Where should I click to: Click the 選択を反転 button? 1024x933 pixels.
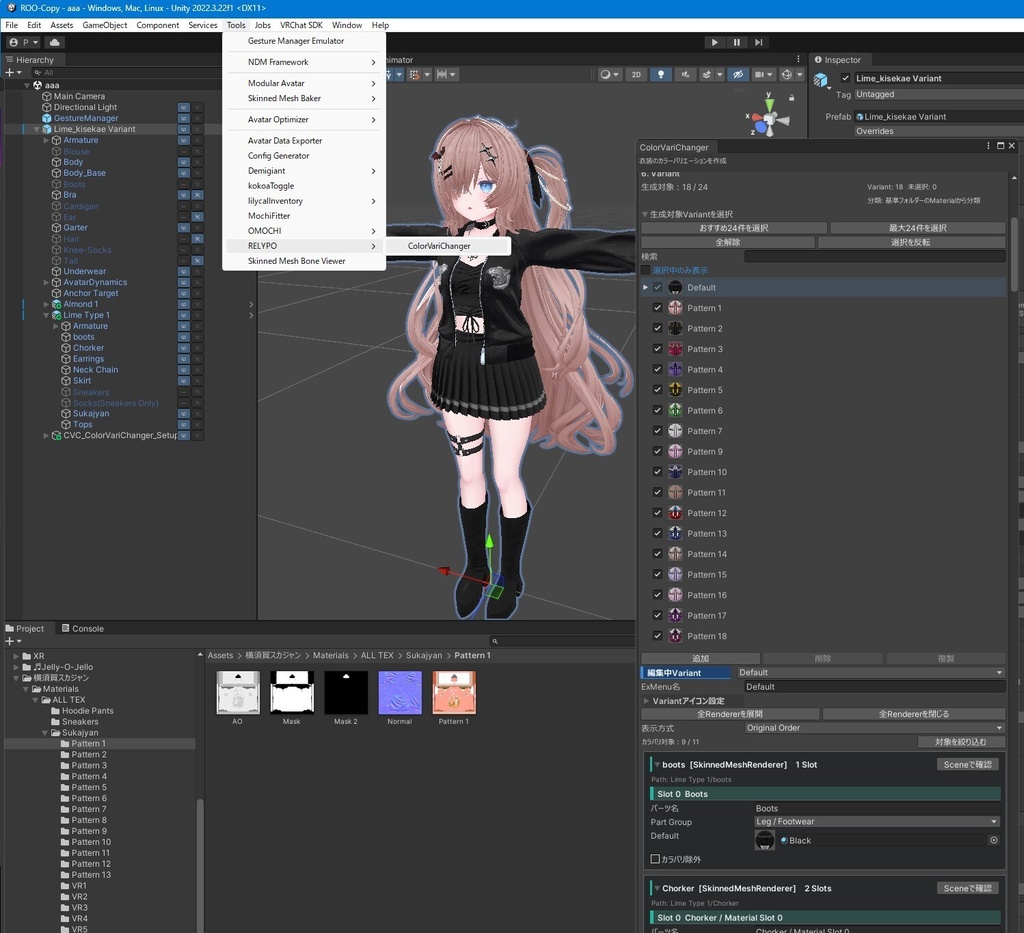(x=910, y=242)
